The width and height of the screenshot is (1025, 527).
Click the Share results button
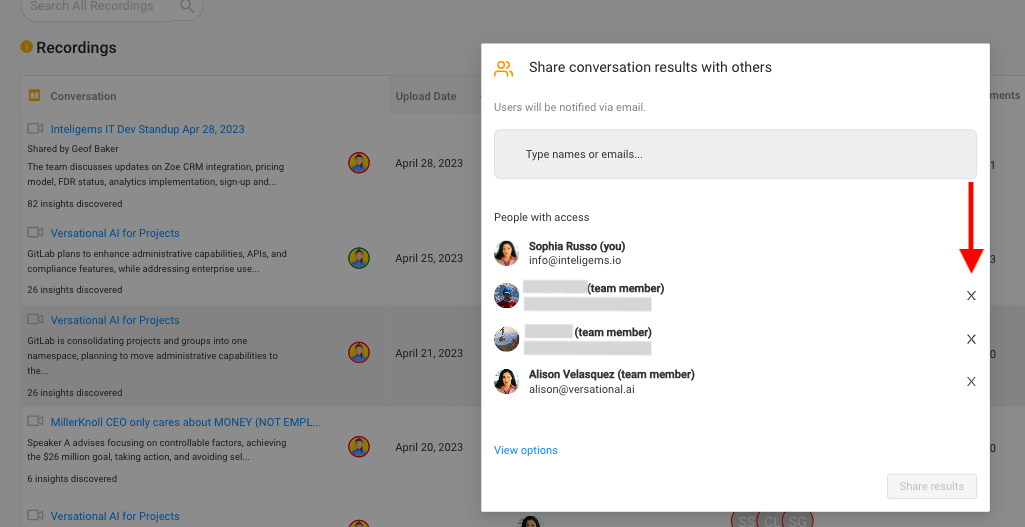[x=932, y=486]
